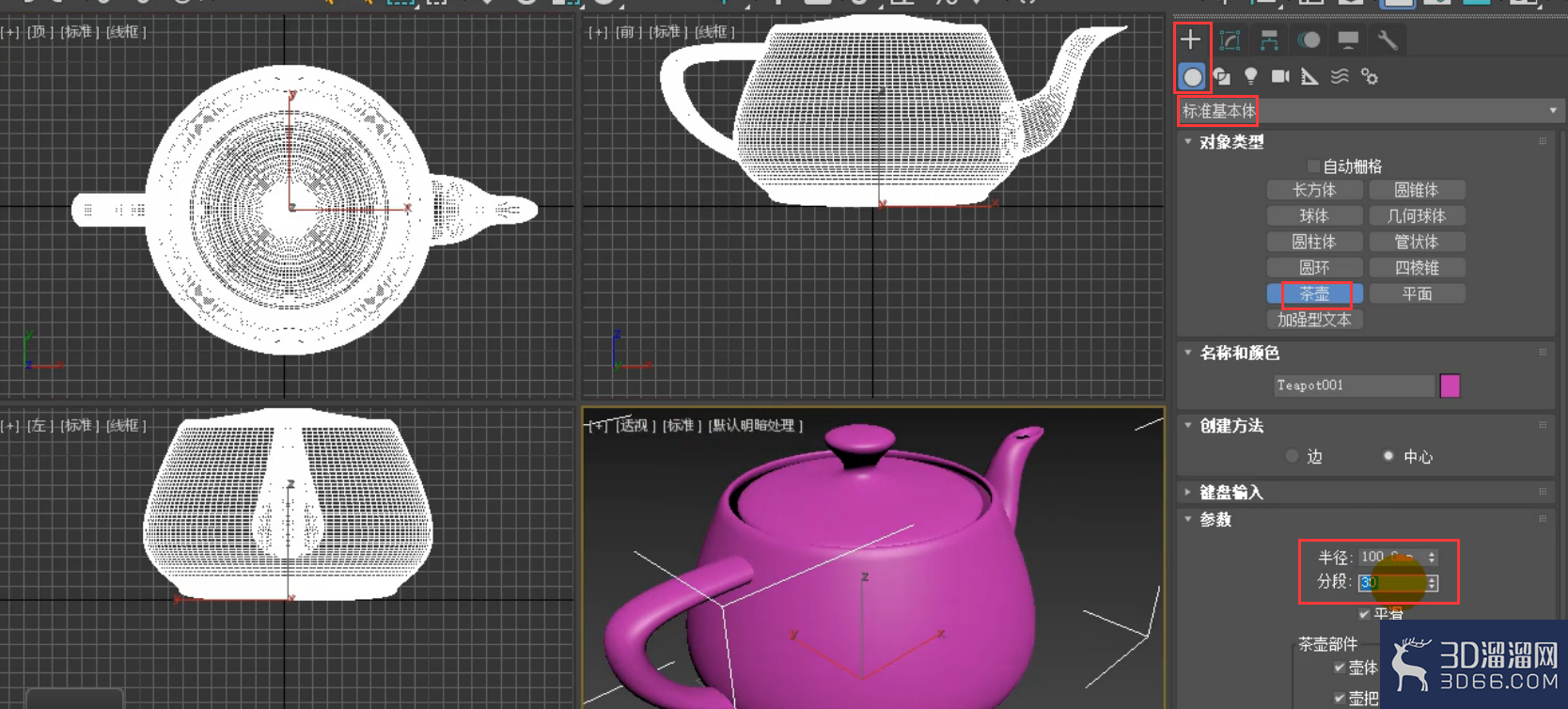Collapse the 名称和颜色 rollout
Image resolution: width=1568 pixels, height=709 pixels.
(1188, 353)
